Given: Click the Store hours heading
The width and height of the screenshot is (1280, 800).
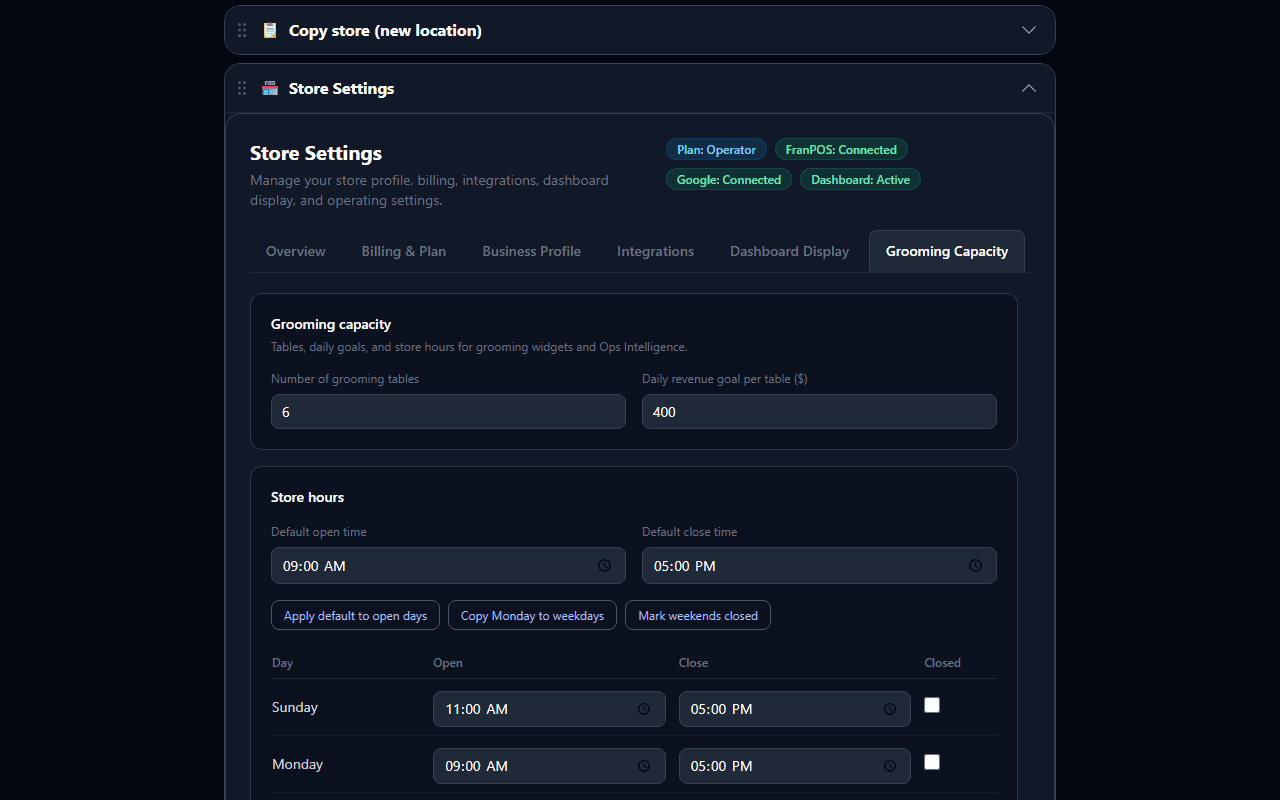Looking at the screenshot, I should [307, 497].
